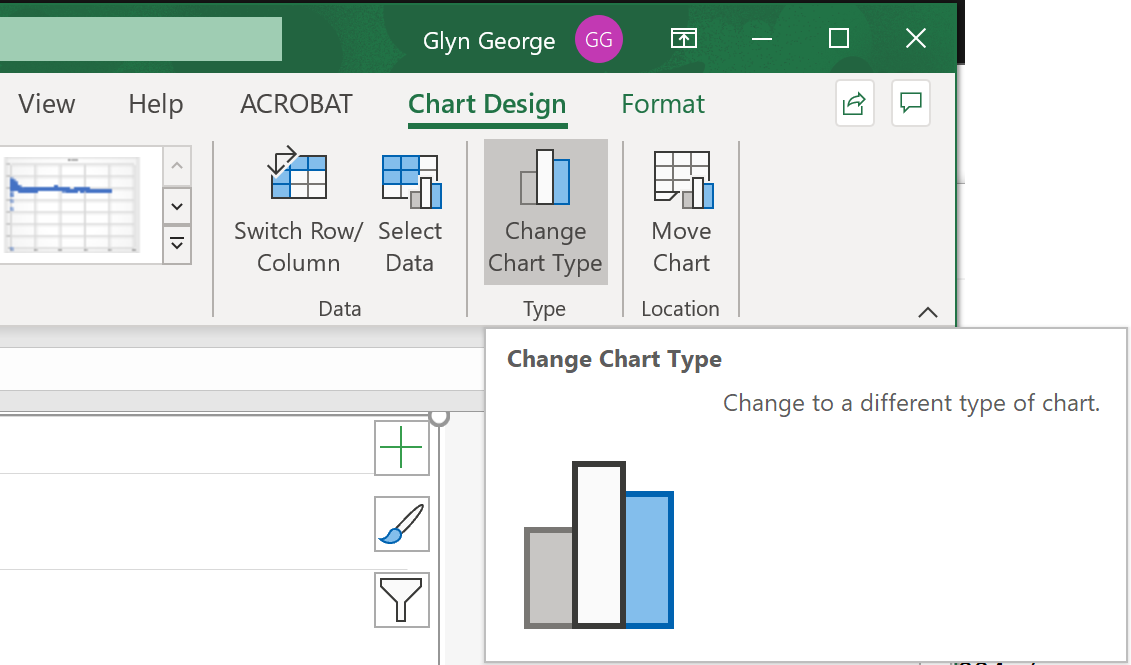The height and width of the screenshot is (665, 1131).
Task: Click Move Chart button
Action: pos(682,212)
